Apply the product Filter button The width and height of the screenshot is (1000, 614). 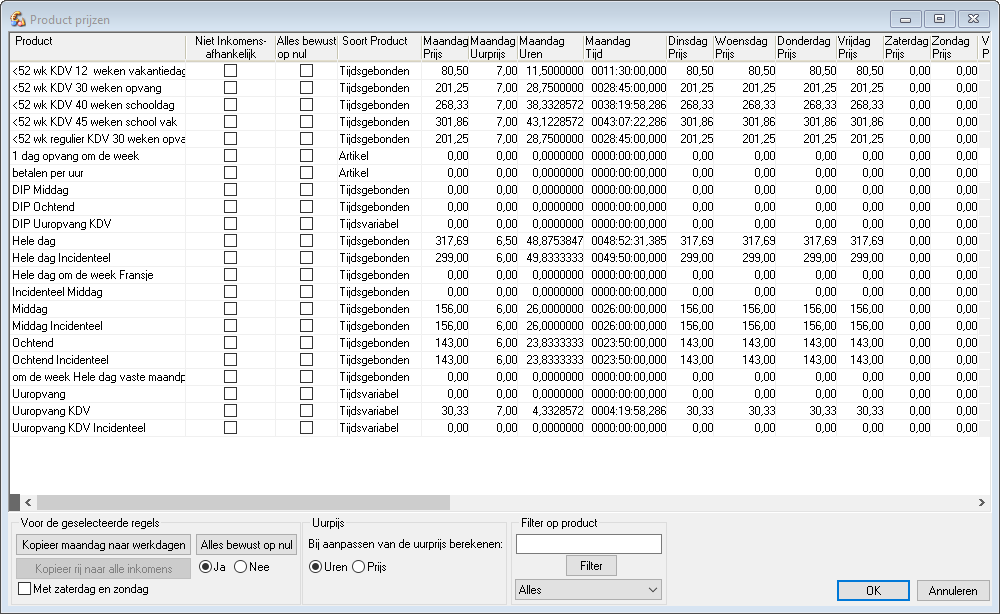tap(591, 566)
